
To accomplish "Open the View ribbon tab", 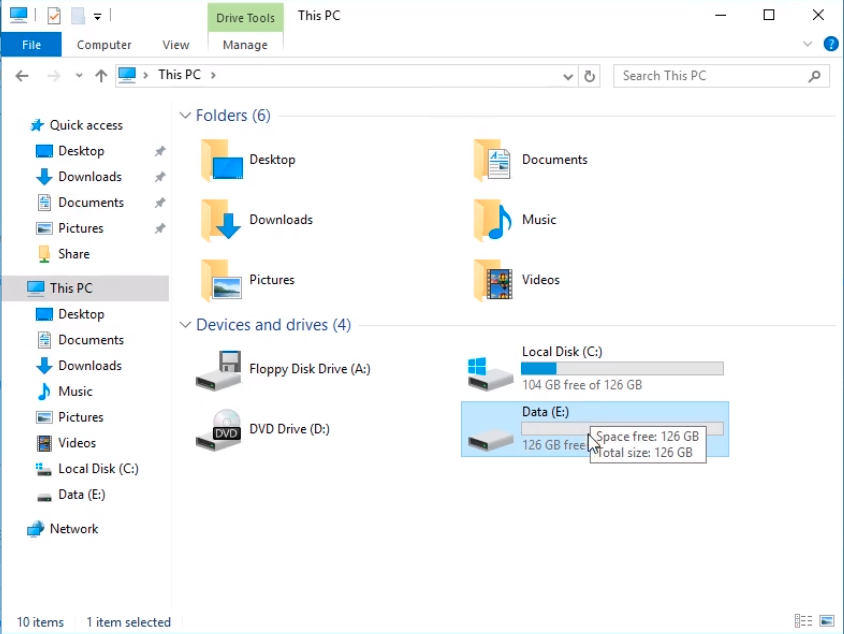I will pyautogui.click(x=176, y=45).
